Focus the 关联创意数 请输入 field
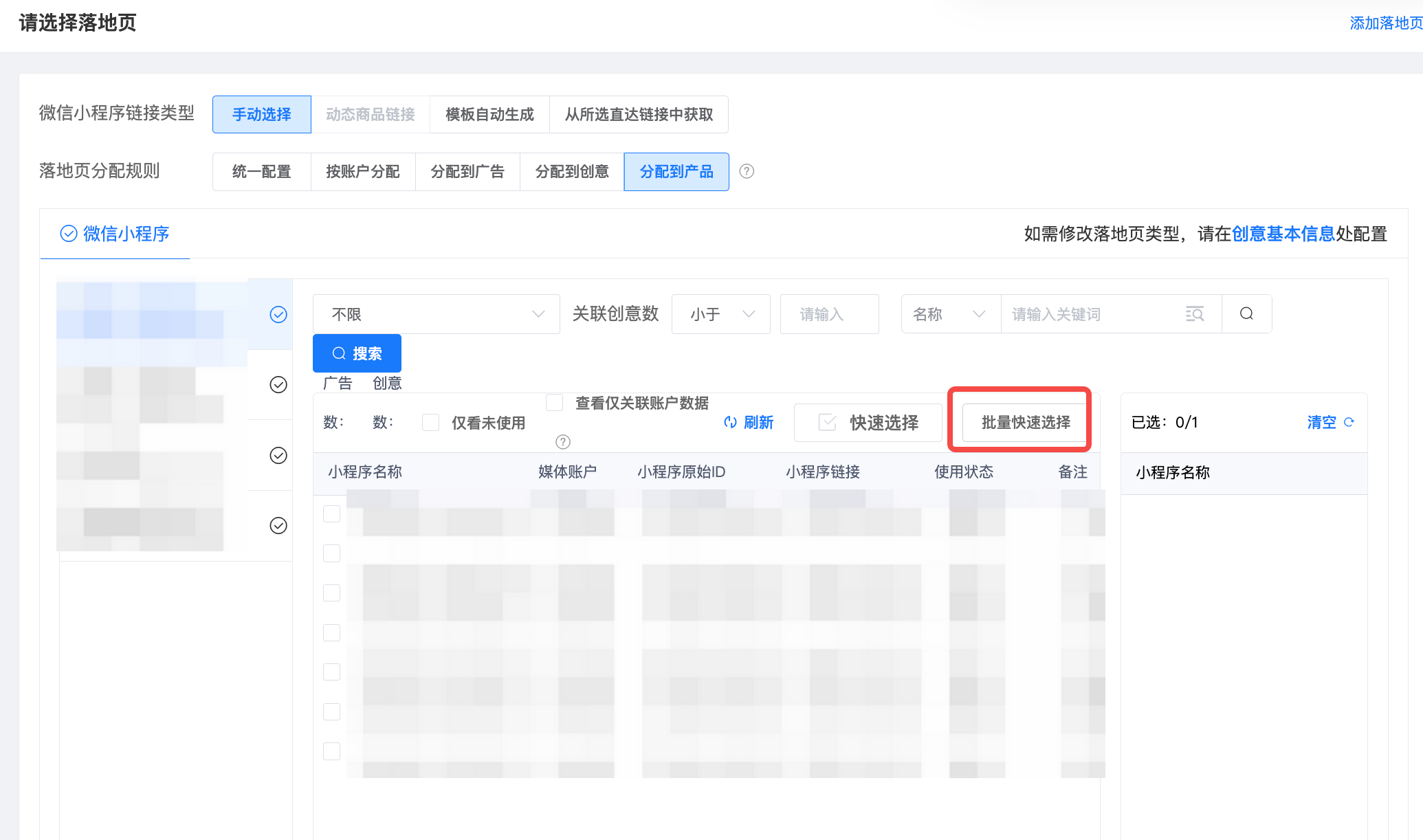The height and width of the screenshot is (840, 1423). pos(830,314)
